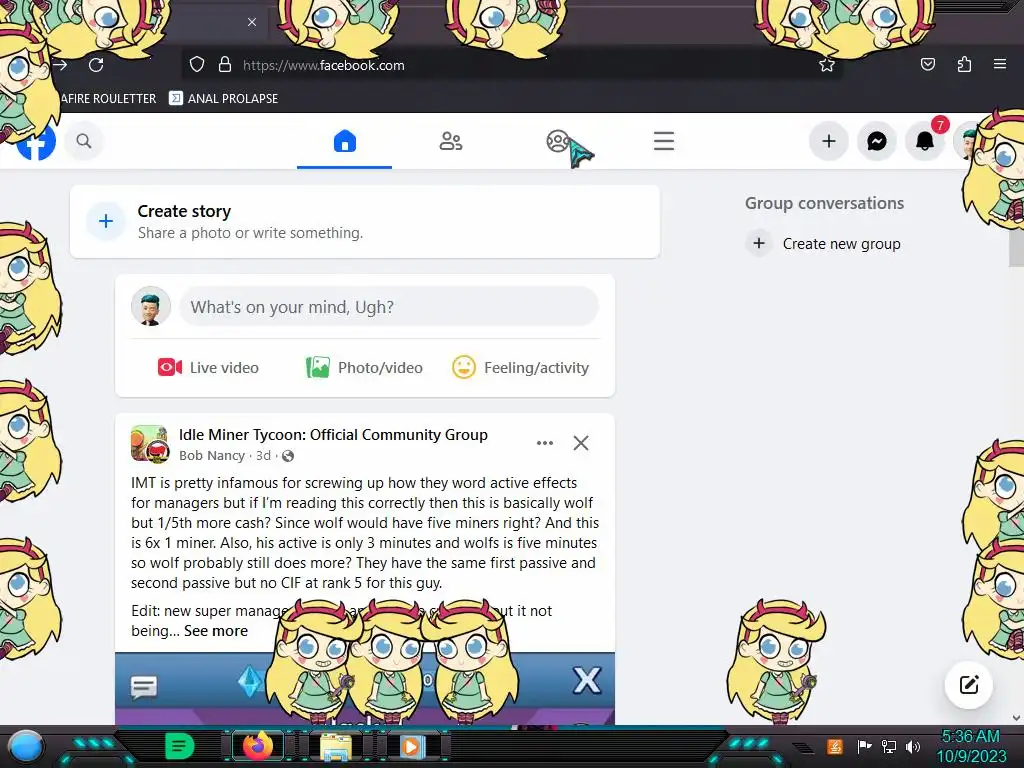Image resolution: width=1024 pixels, height=768 pixels.
Task: Click the chat bubble icon in post image
Action: pos(144,687)
